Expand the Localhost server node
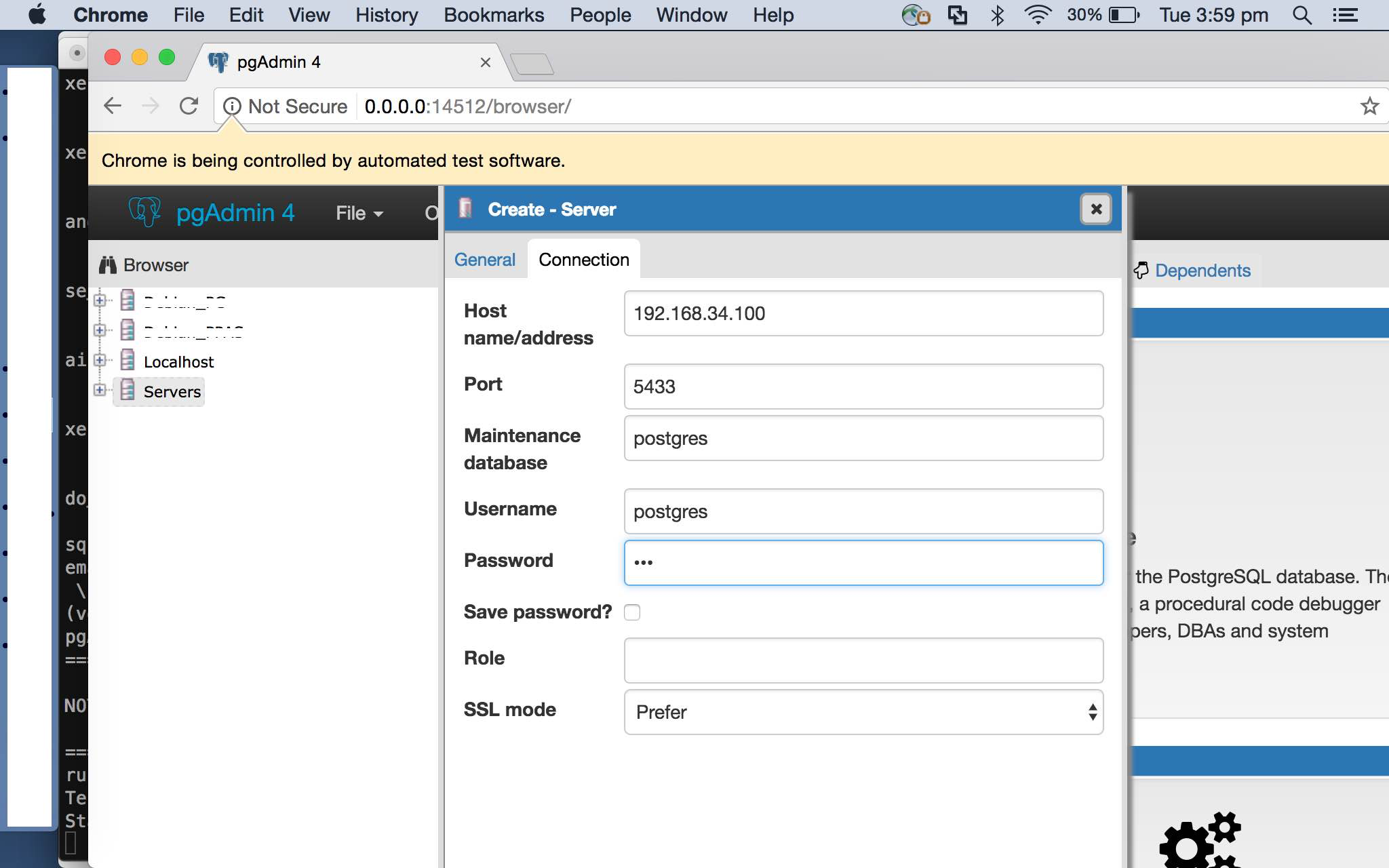The width and height of the screenshot is (1389, 868). pyautogui.click(x=100, y=361)
